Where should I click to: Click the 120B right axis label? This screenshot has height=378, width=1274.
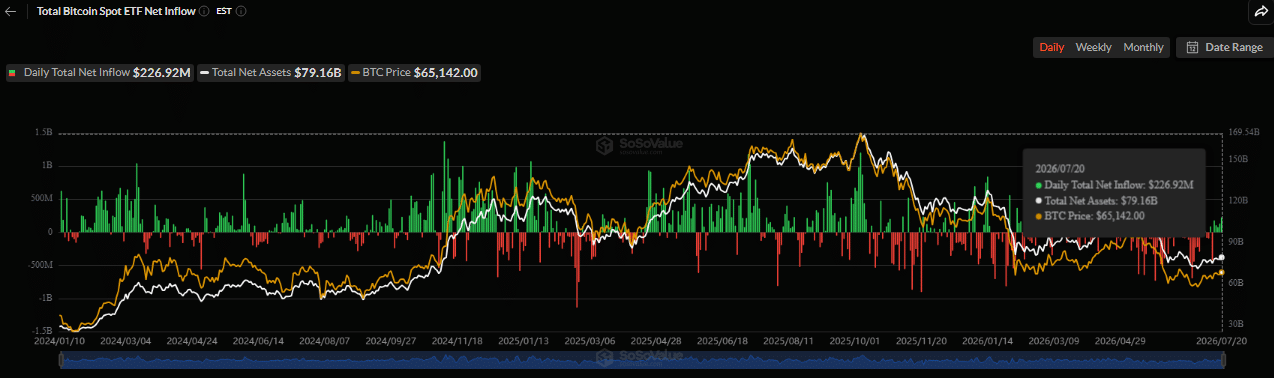click(x=1239, y=201)
